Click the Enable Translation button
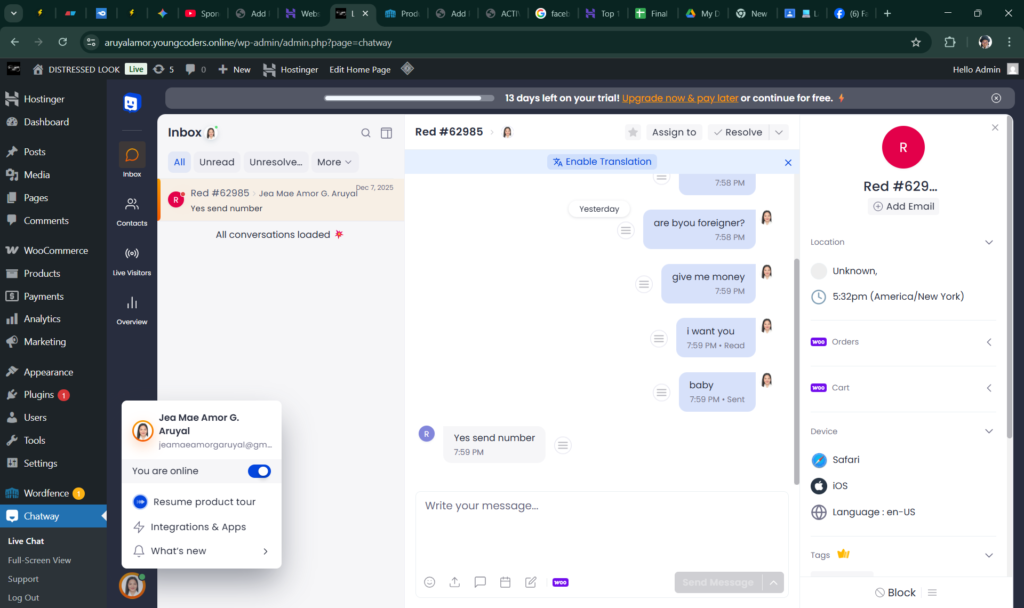The image size is (1024, 608). 602,162
